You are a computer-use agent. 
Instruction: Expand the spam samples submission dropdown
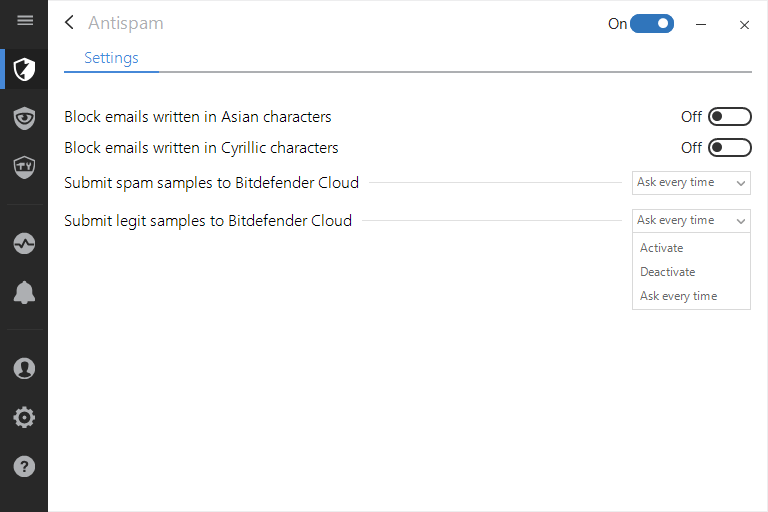click(691, 183)
